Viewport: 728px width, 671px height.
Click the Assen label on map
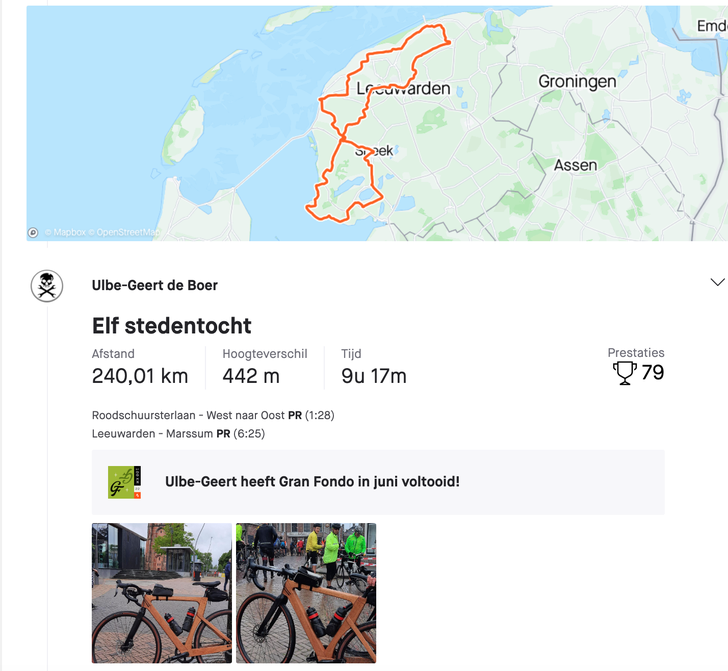point(575,165)
